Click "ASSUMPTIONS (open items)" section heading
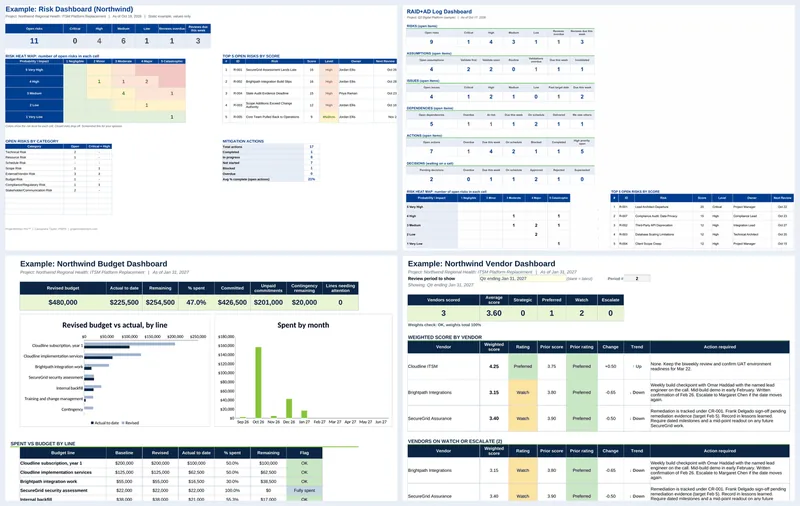Image resolution: width=800 pixels, height=506 pixels. pos(429,53)
